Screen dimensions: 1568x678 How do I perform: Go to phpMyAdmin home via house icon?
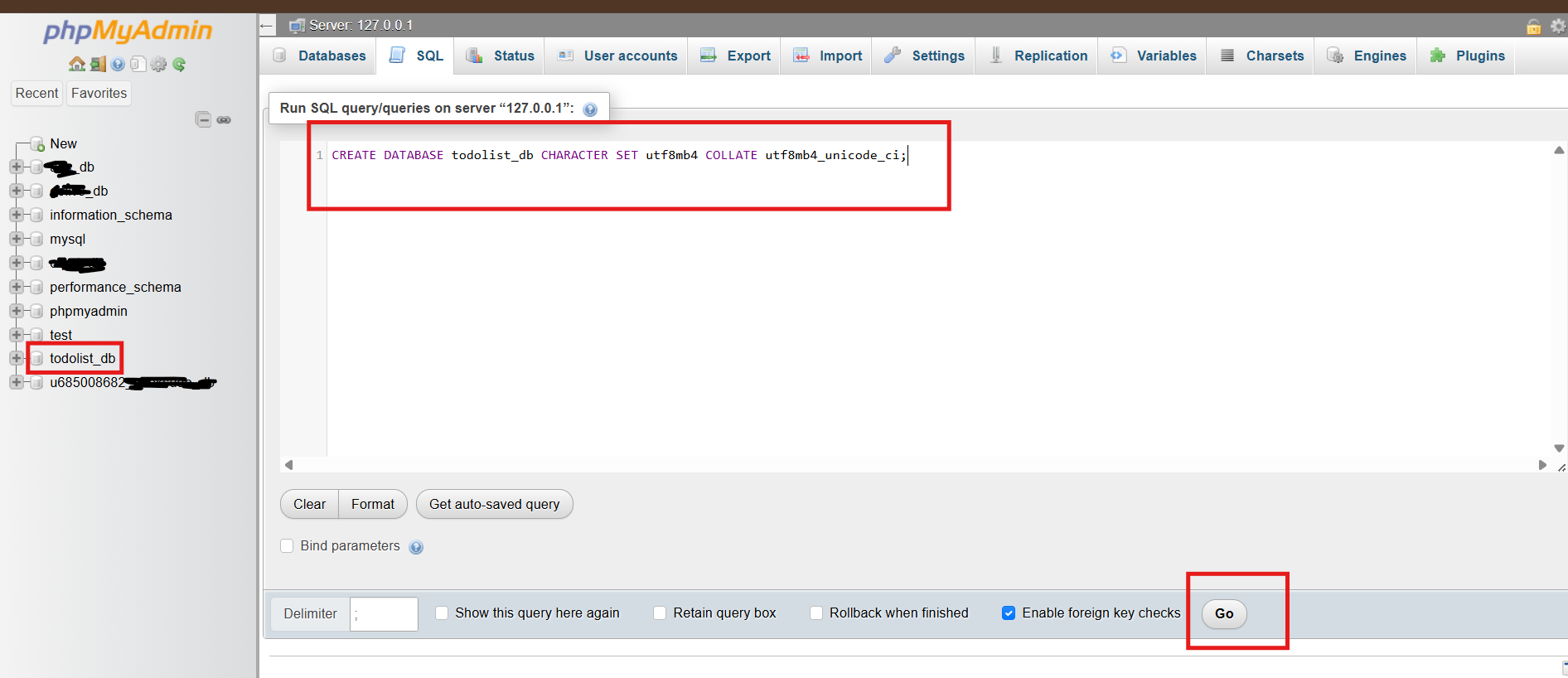pos(77,64)
